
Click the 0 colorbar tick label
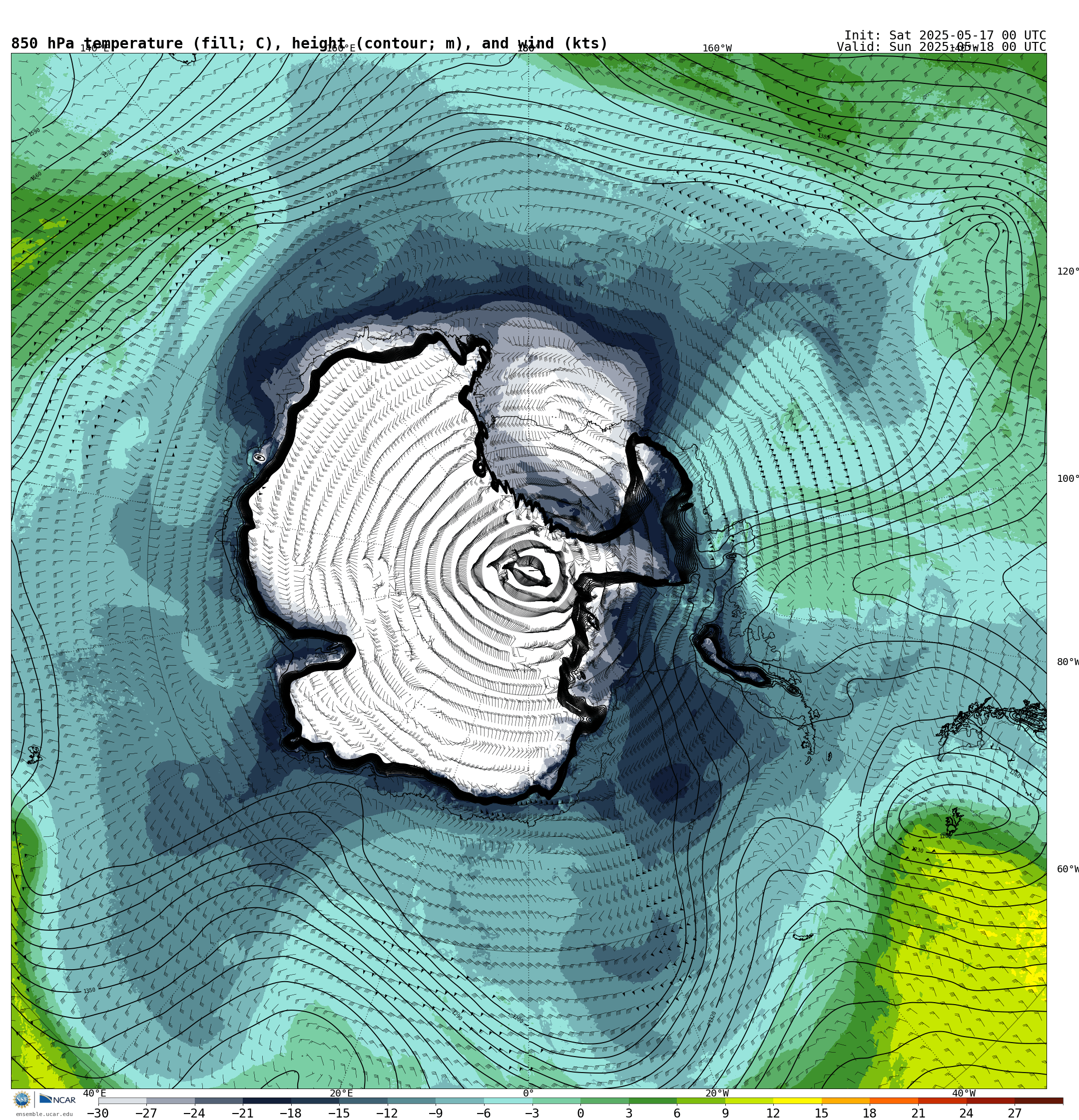coord(580,1113)
